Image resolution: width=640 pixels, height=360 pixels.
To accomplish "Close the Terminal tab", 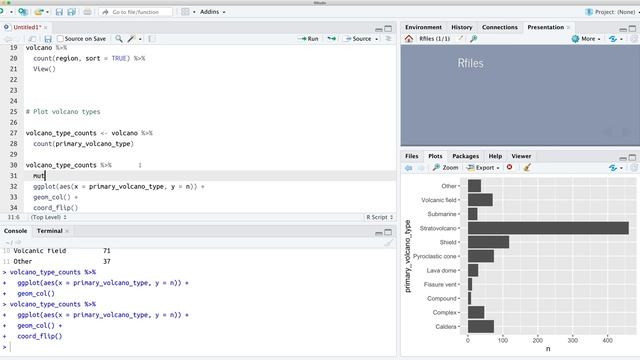I will tap(67, 231).
